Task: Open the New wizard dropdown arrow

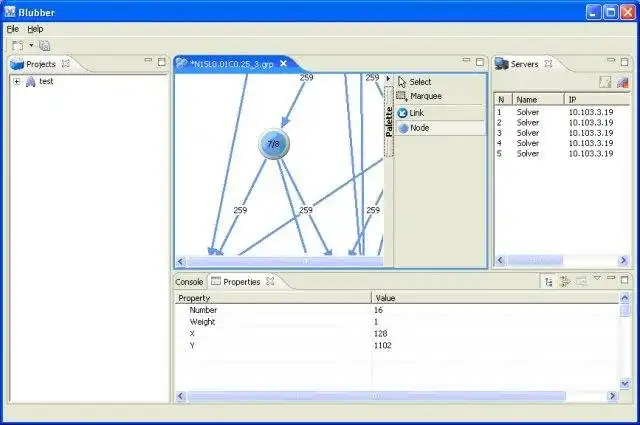Action: 31,45
